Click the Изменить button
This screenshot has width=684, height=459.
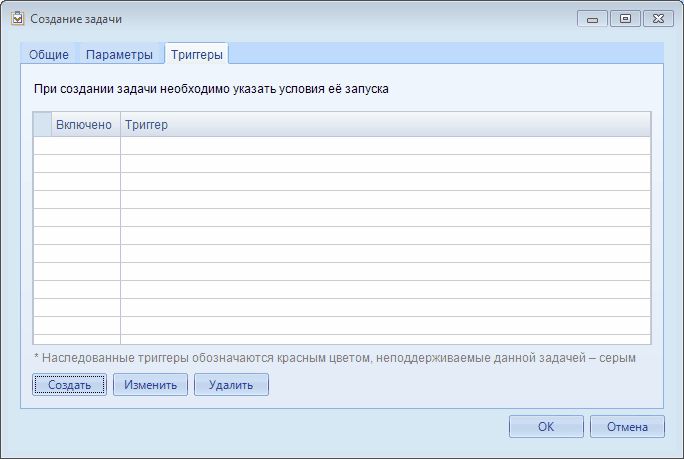150,385
